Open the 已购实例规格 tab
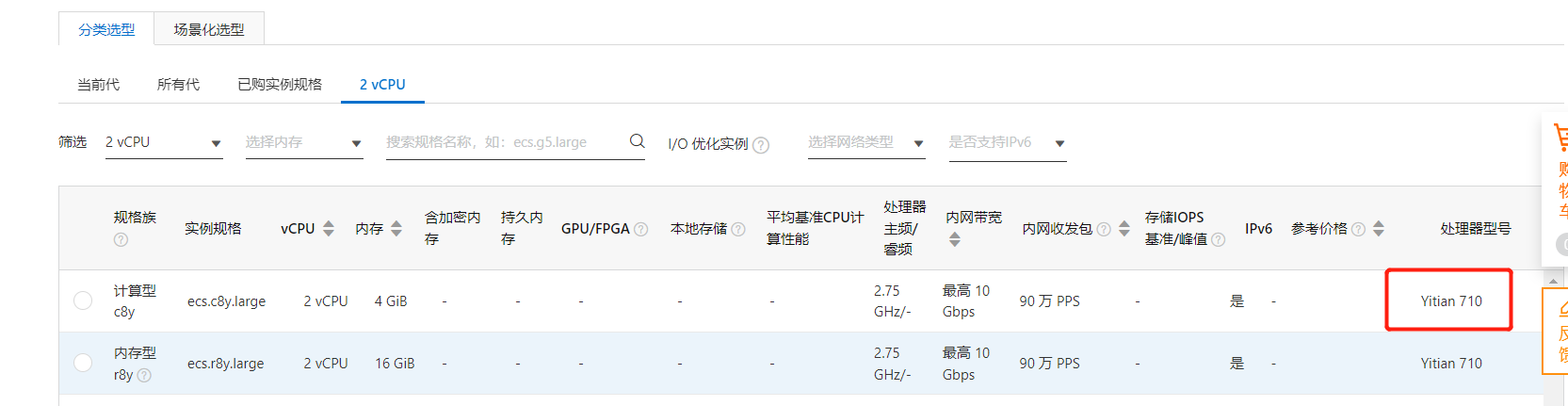Image resolution: width=1568 pixels, height=406 pixels. (x=280, y=85)
